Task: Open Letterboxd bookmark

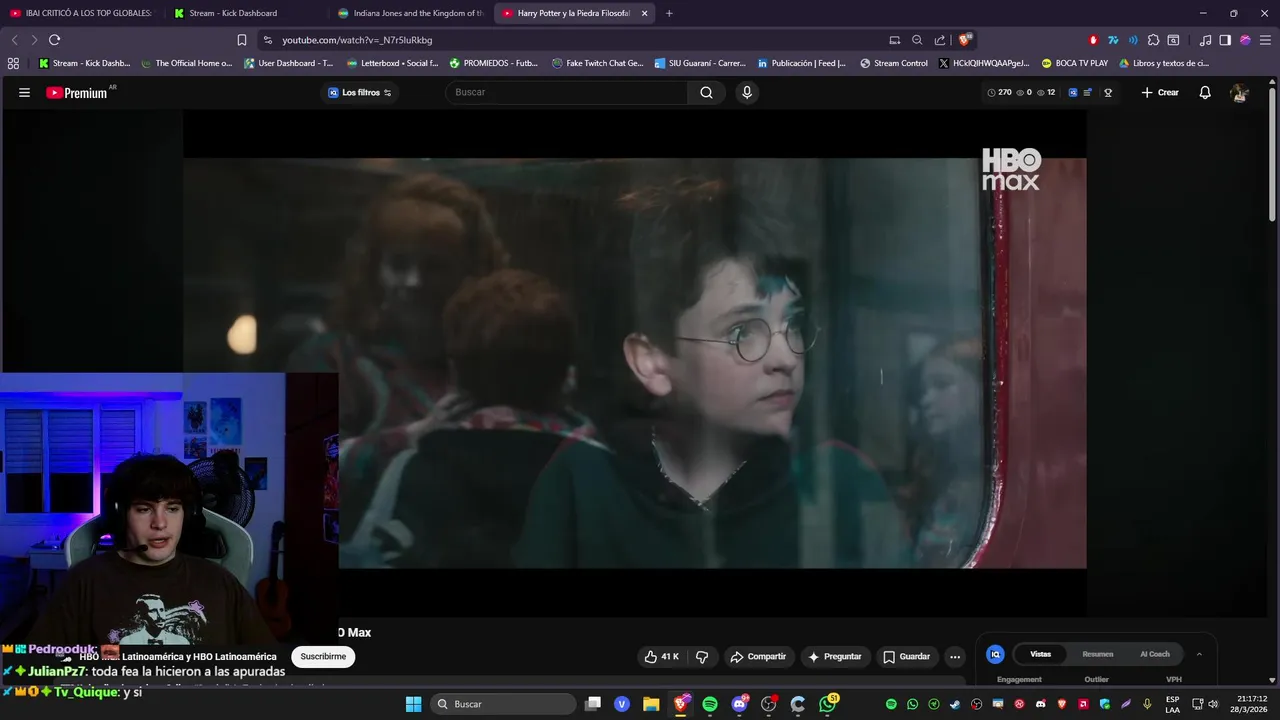Action: [x=392, y=63]
